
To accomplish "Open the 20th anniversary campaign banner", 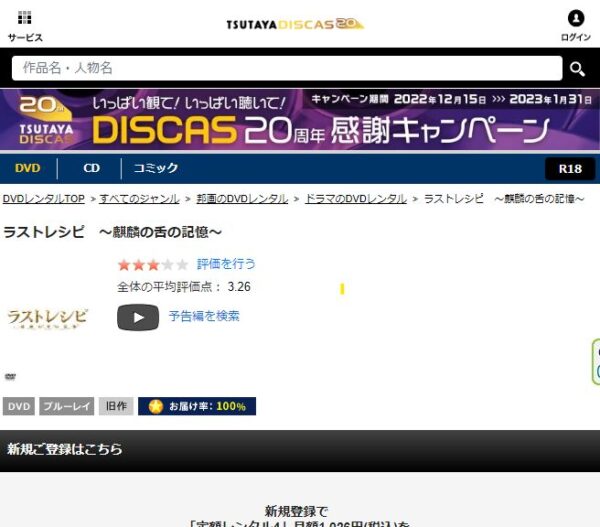I will (300, 120).
